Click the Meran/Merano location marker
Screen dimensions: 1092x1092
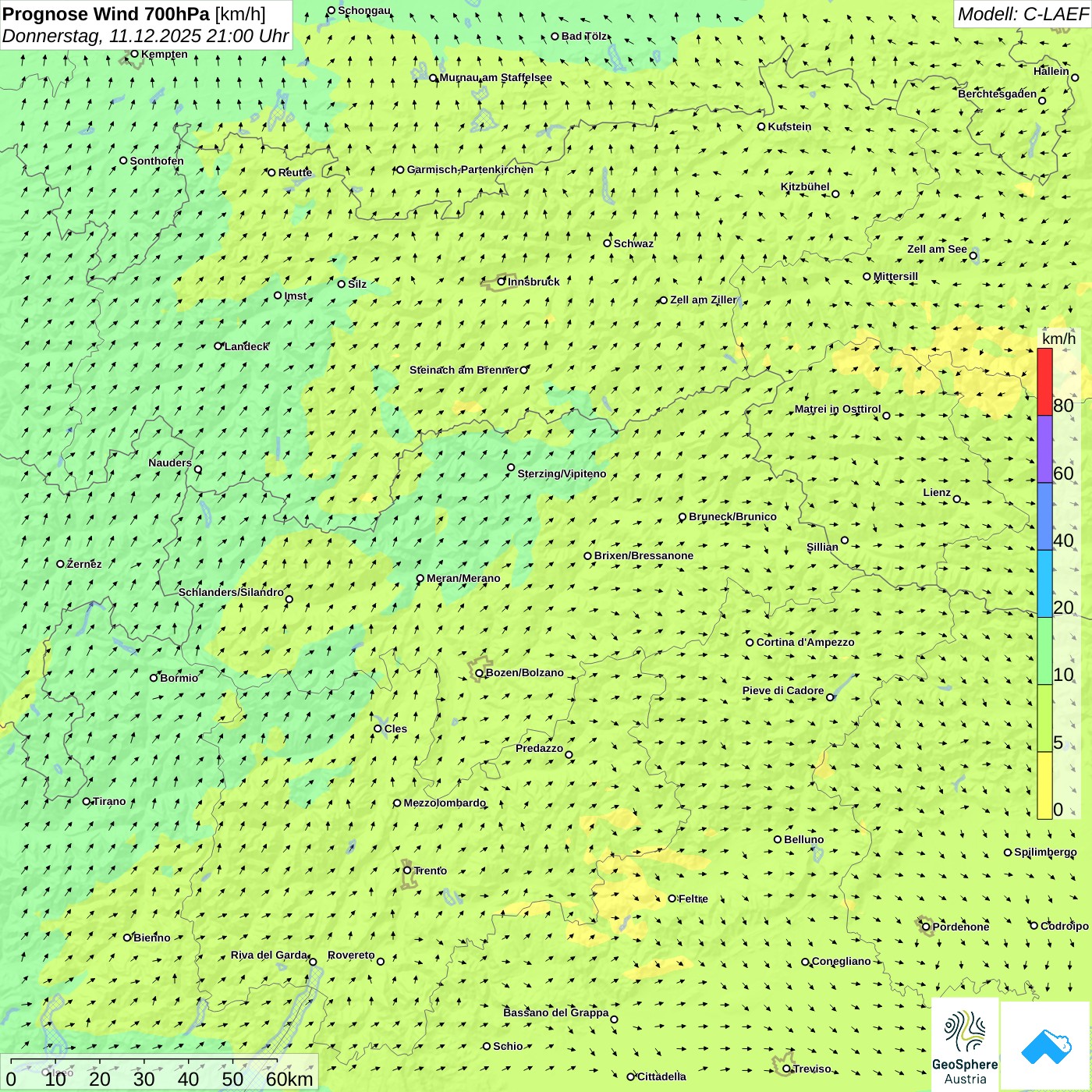click(420, 579)
